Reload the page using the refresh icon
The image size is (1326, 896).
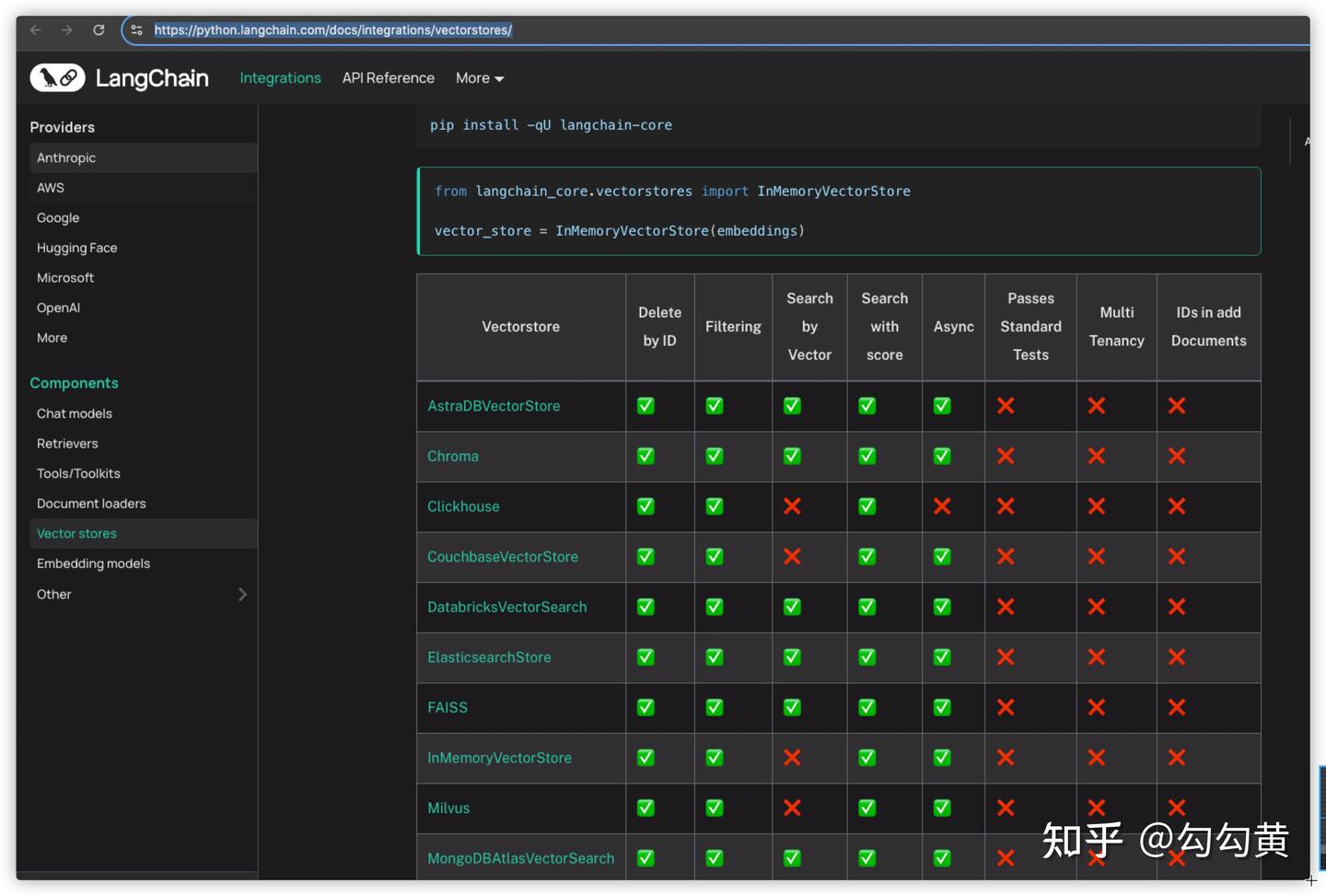99,29
